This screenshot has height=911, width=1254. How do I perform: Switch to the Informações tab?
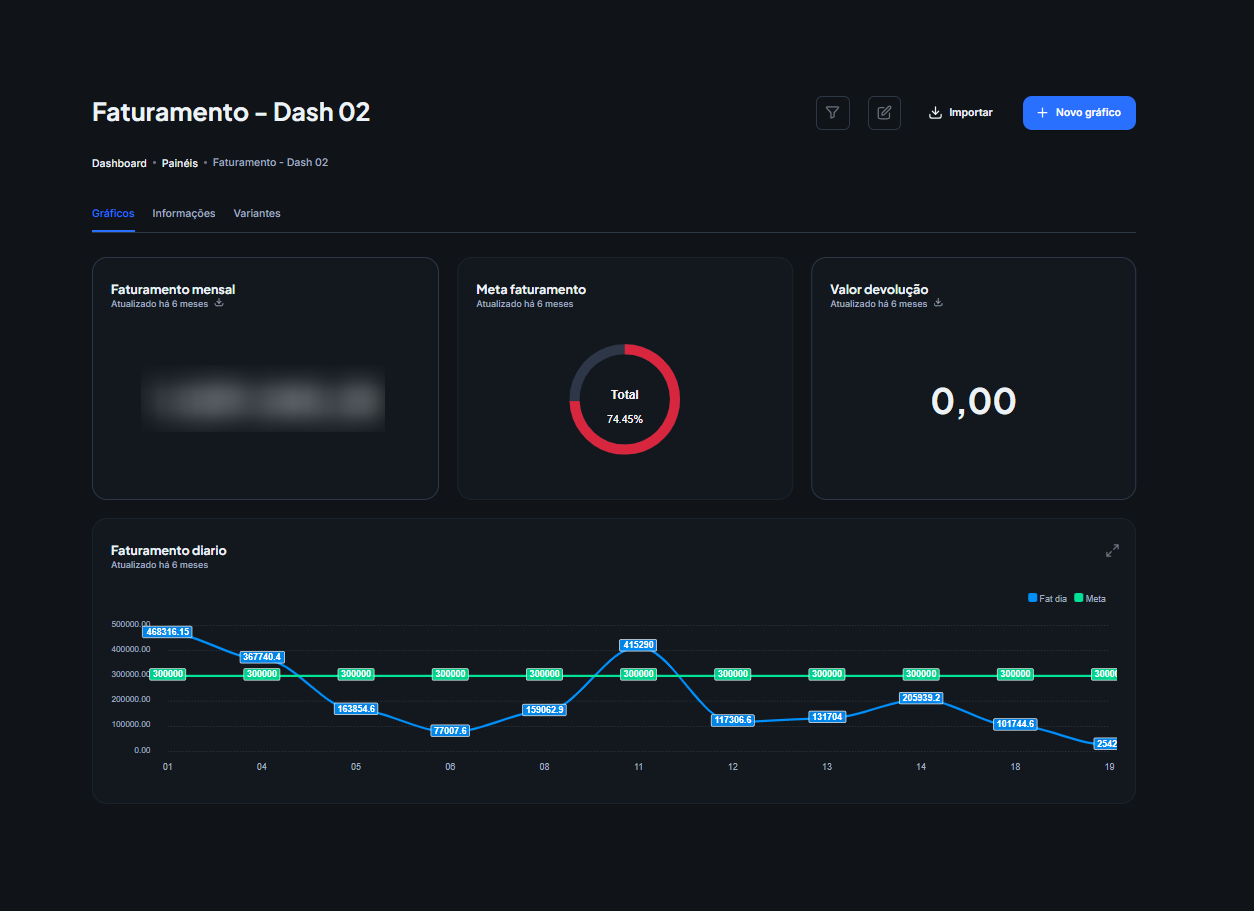pos(184,213)
